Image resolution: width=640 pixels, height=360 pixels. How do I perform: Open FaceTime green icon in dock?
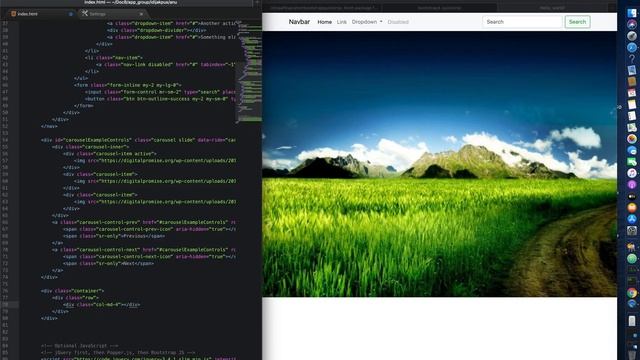click(632, 162)
